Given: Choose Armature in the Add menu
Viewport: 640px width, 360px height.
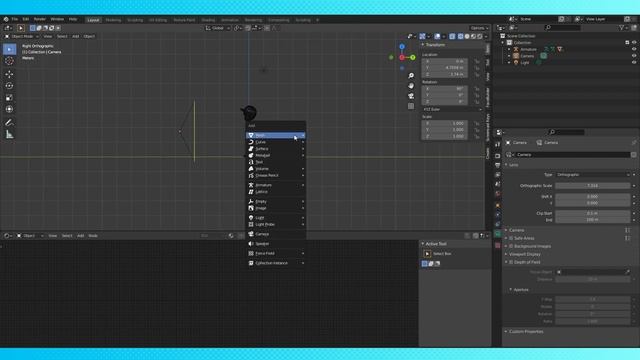Looking at the screenshot, I should point(276,185).
